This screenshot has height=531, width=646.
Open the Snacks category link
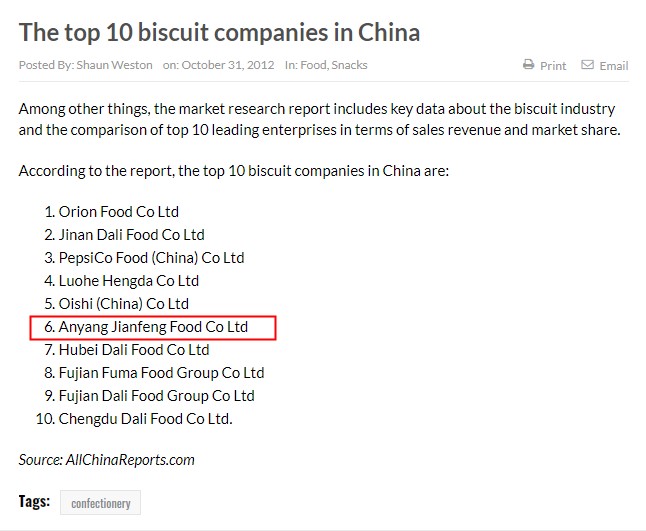(349, 65)
